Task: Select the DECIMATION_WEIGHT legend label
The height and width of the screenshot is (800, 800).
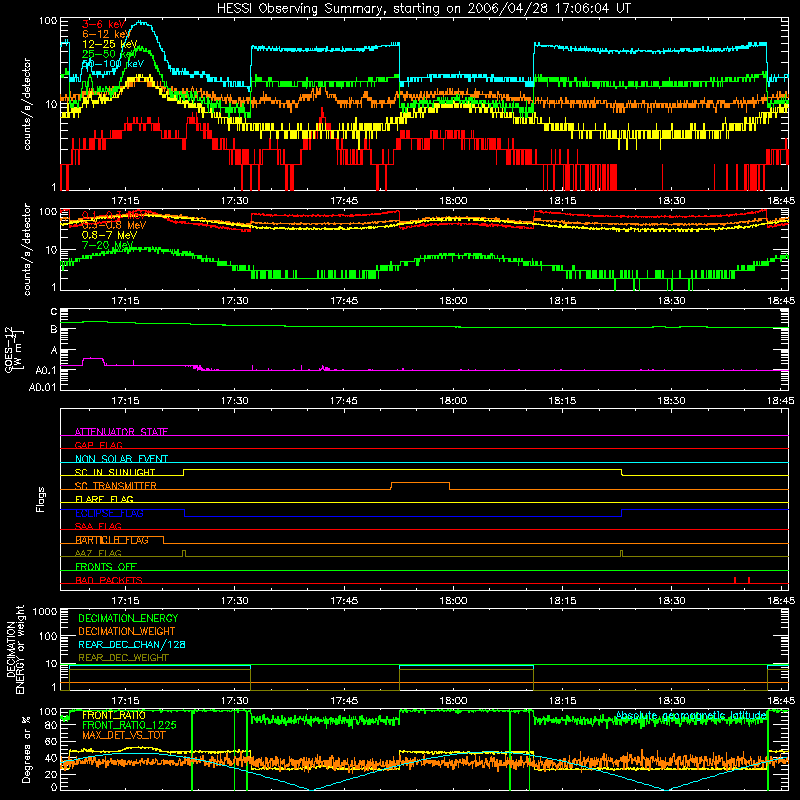Action: (127, 631)
